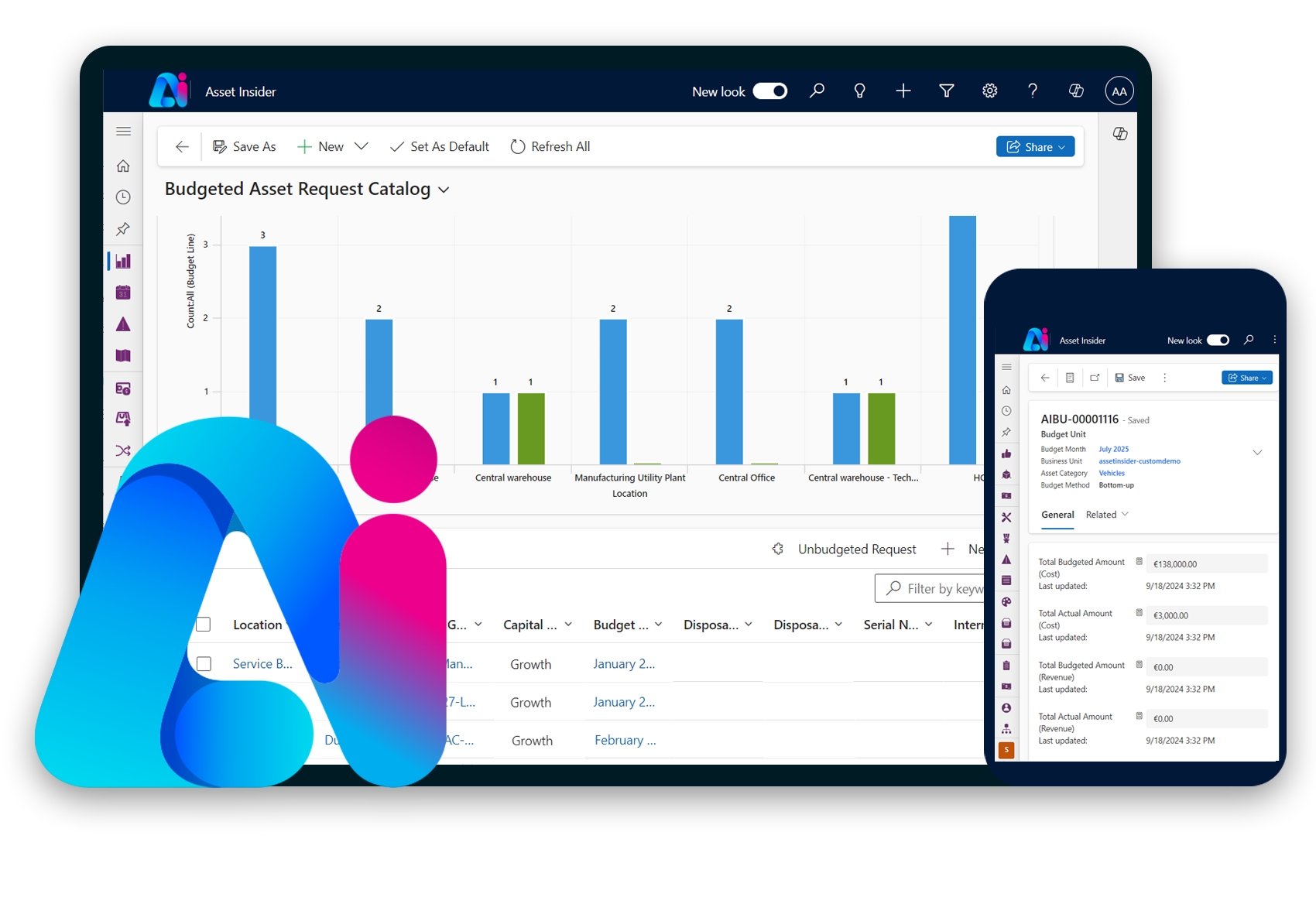Click the hamburger menu in desktop sidebar

(x=123, y=132)
